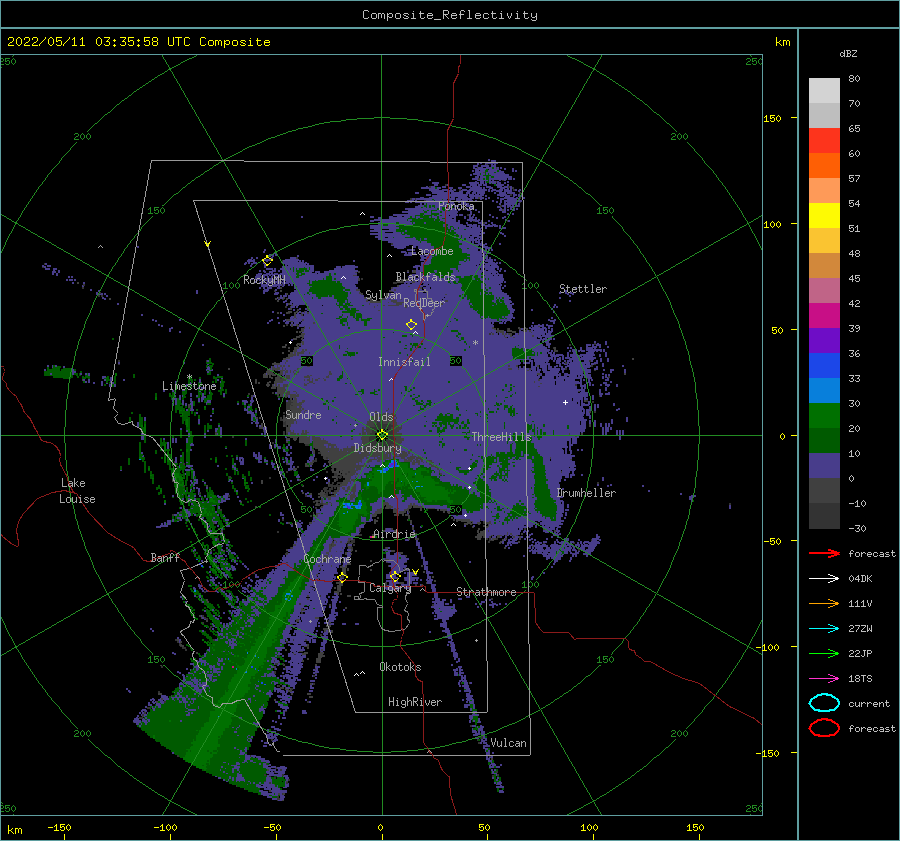Image resolution: width=900 pixels, height=841 pixels.
Task: Click the Stettler town label
Action: [583, 289]
